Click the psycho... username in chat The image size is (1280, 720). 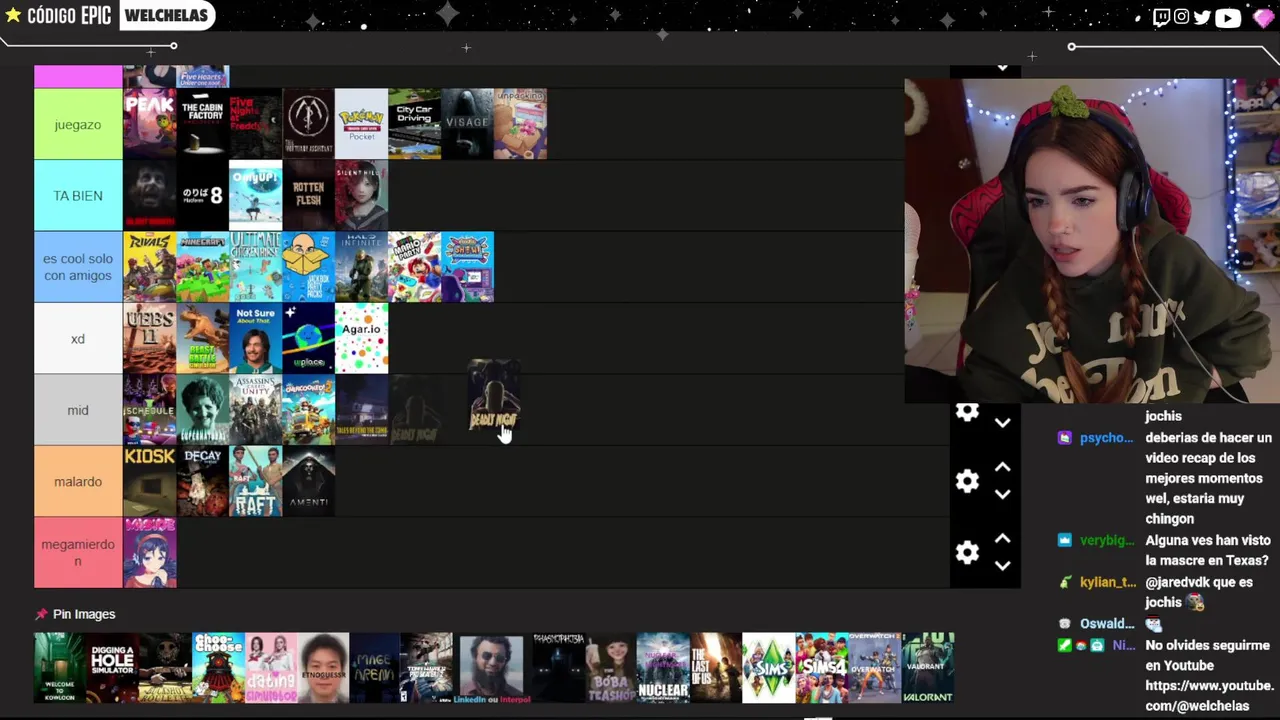[x=1107, y=438]
